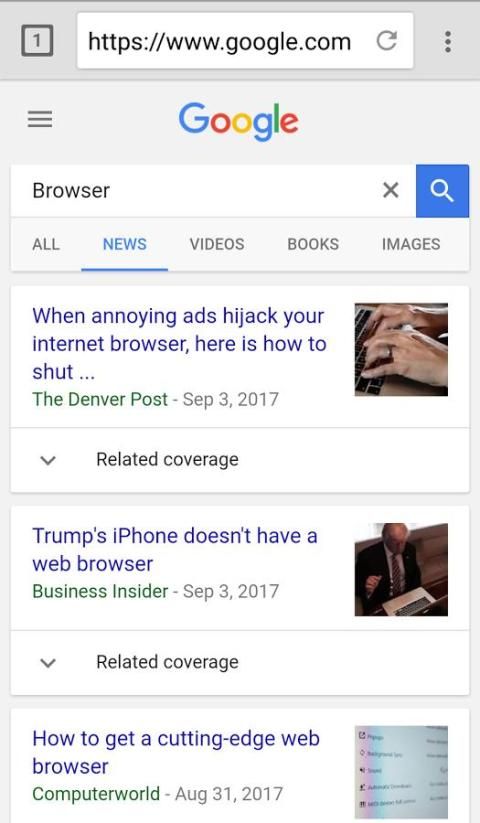
Task: Tap the Google logo
Action: coord(239,121)
